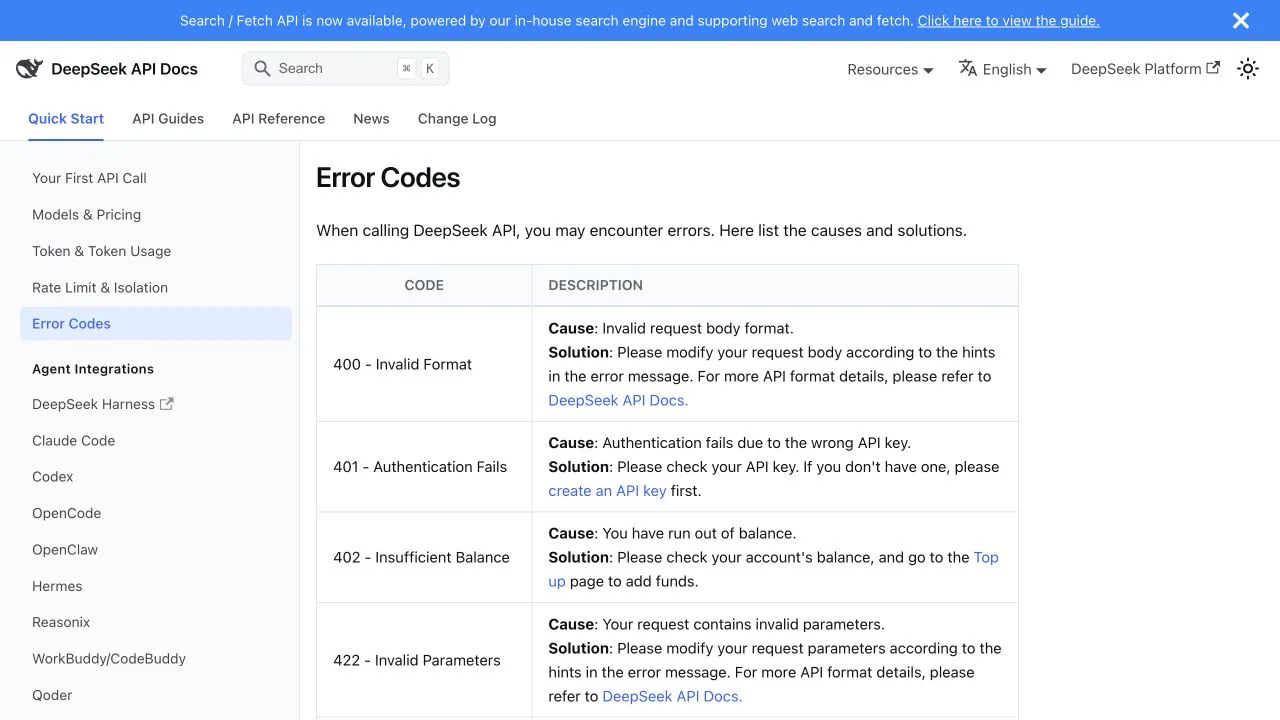Open the Change Log tab

pyautogui.click(x=457, y=118)
